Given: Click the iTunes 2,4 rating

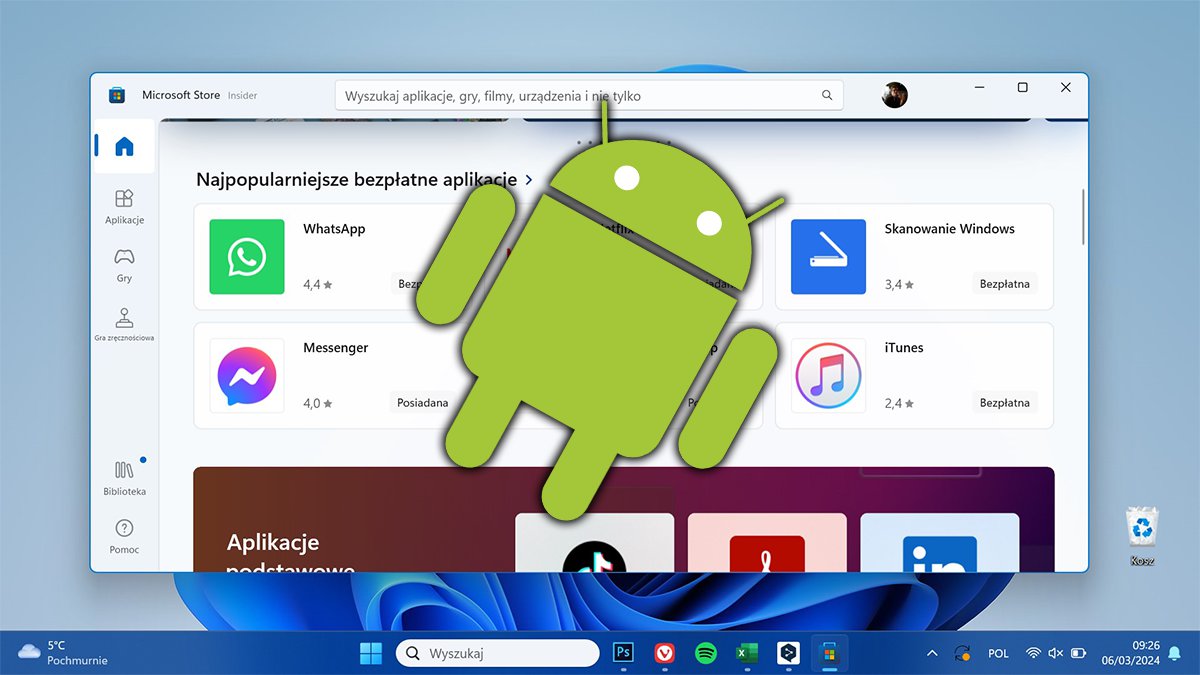Looking at the screenshot, I should pos(898,404).
